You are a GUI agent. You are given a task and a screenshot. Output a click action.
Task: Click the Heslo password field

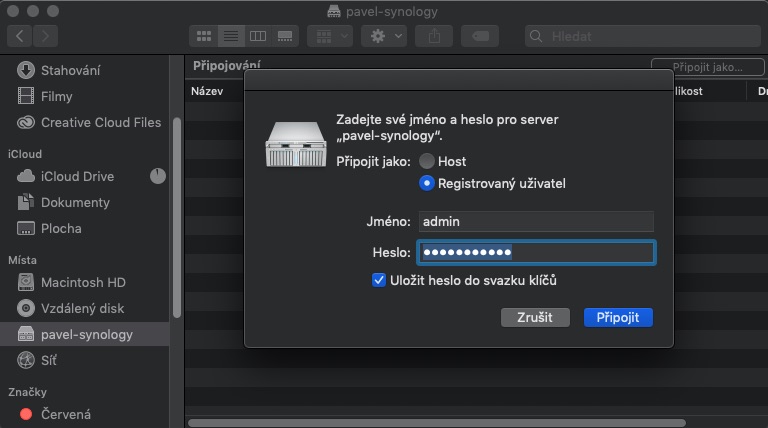(536, 252)
